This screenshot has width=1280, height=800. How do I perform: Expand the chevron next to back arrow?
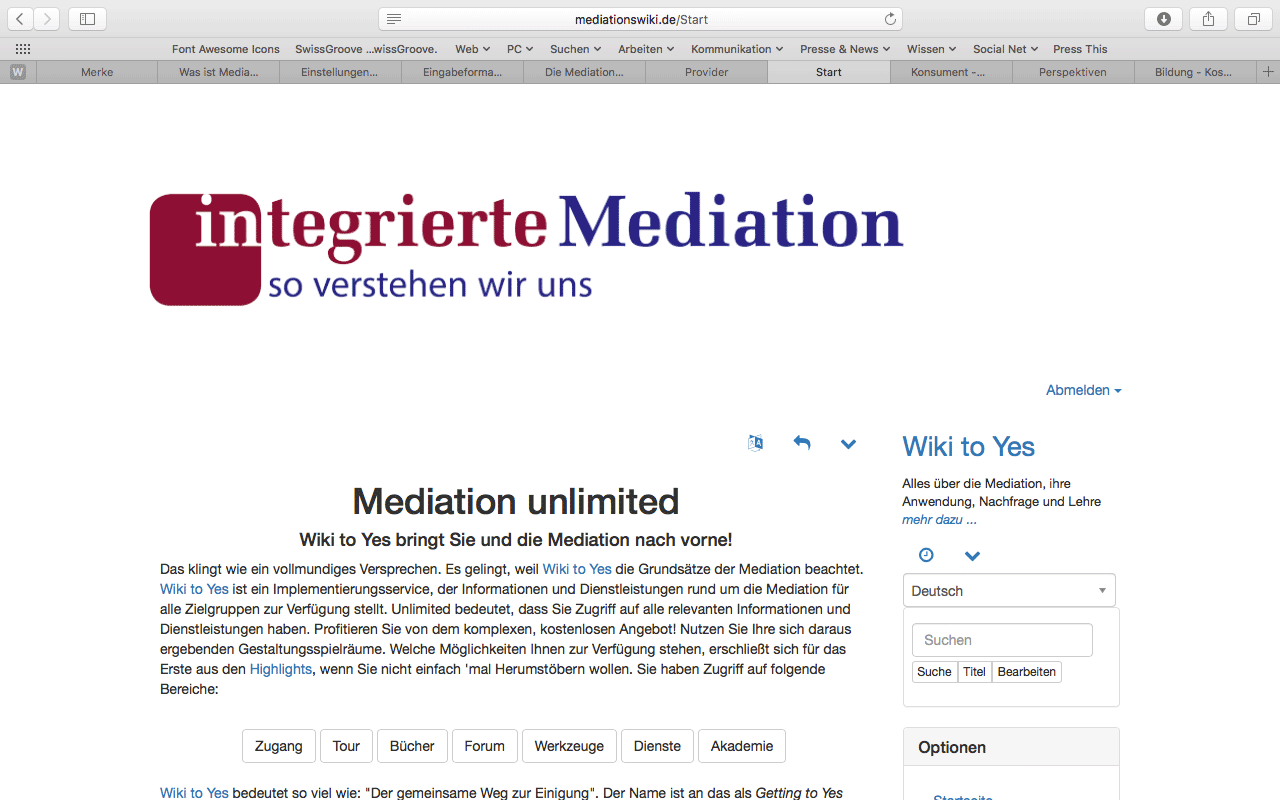(x=848, y=444)
